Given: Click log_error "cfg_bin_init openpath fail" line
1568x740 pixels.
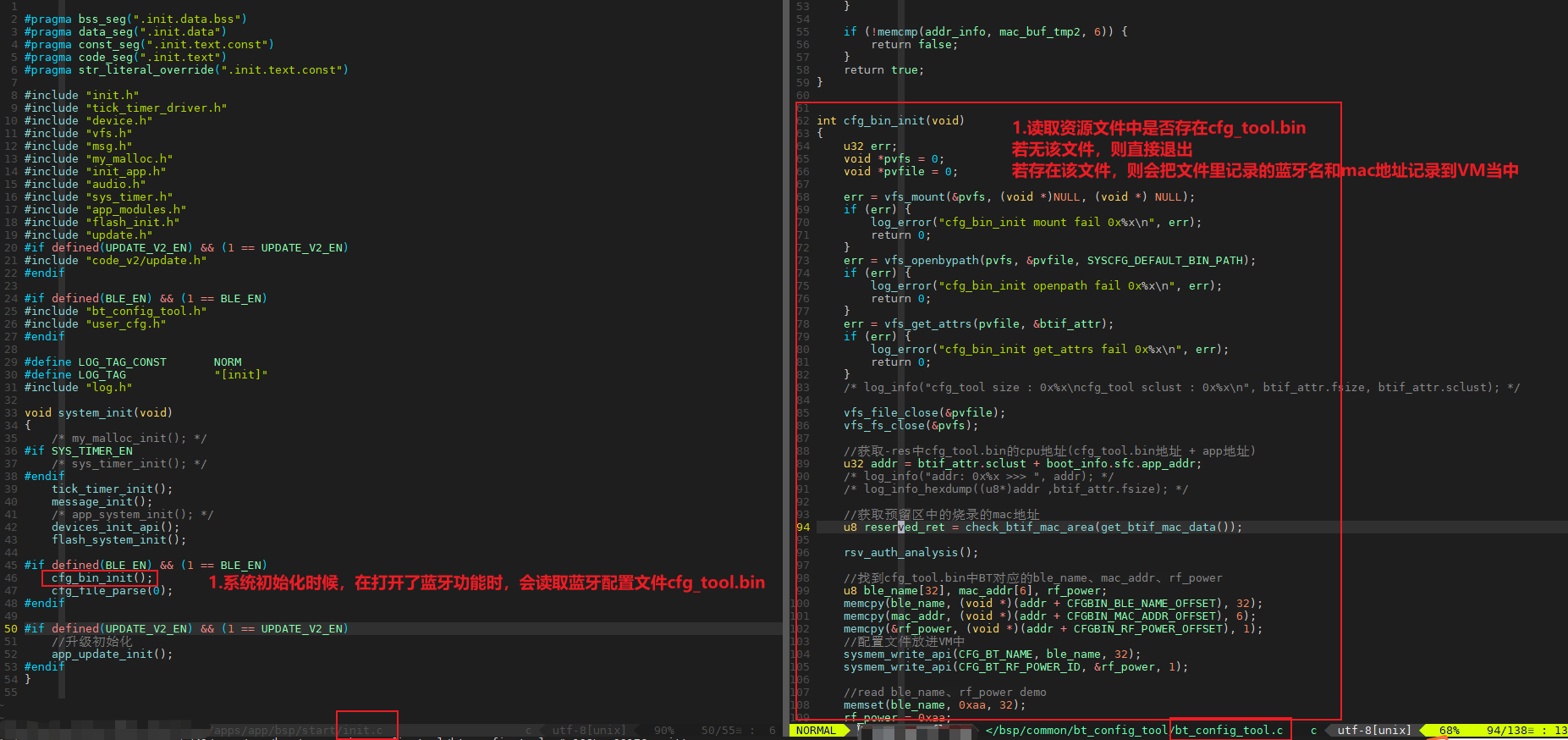Looking at the screenshot, I should pos(1046,285).
